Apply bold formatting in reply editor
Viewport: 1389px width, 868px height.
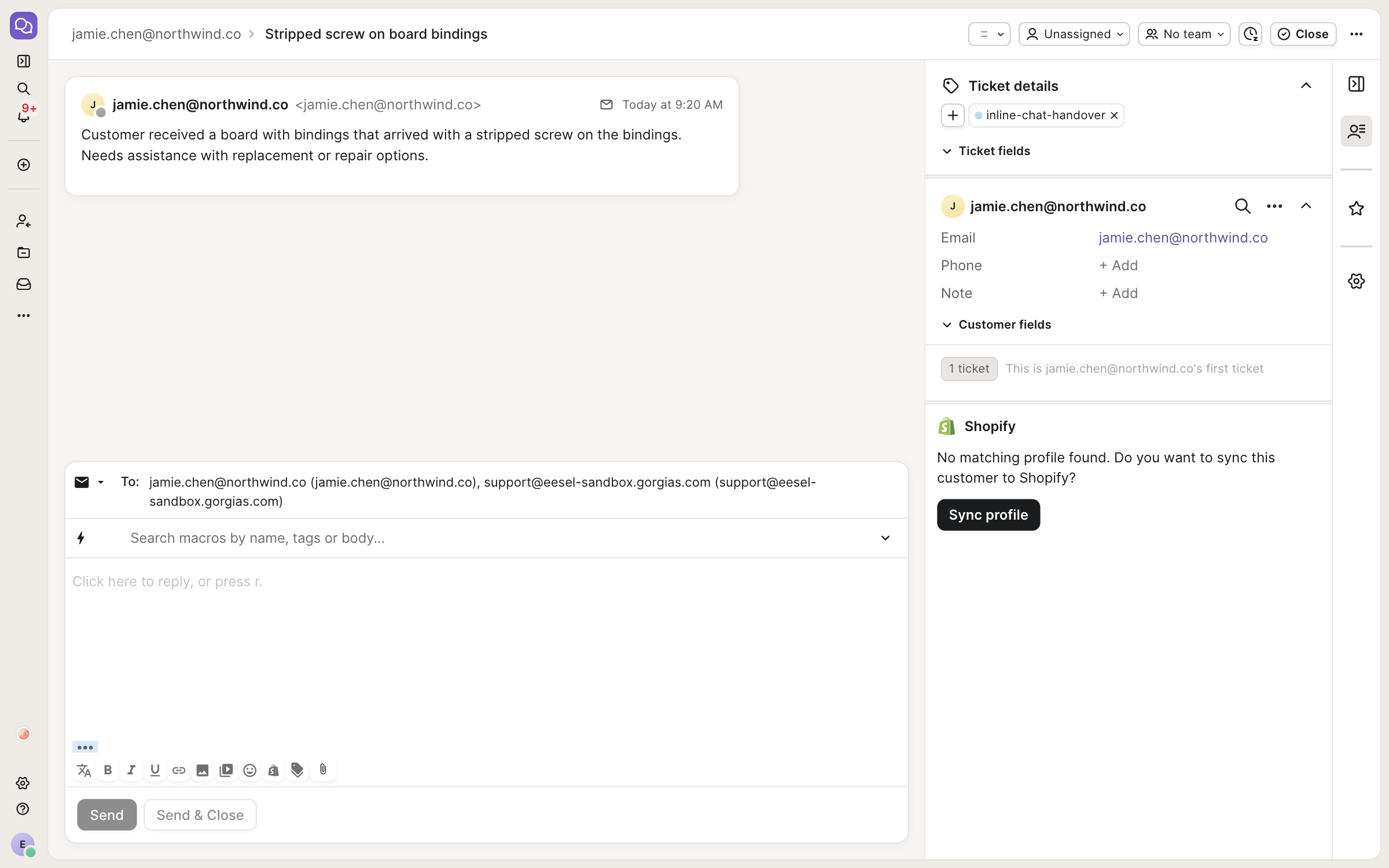[108, 770]
